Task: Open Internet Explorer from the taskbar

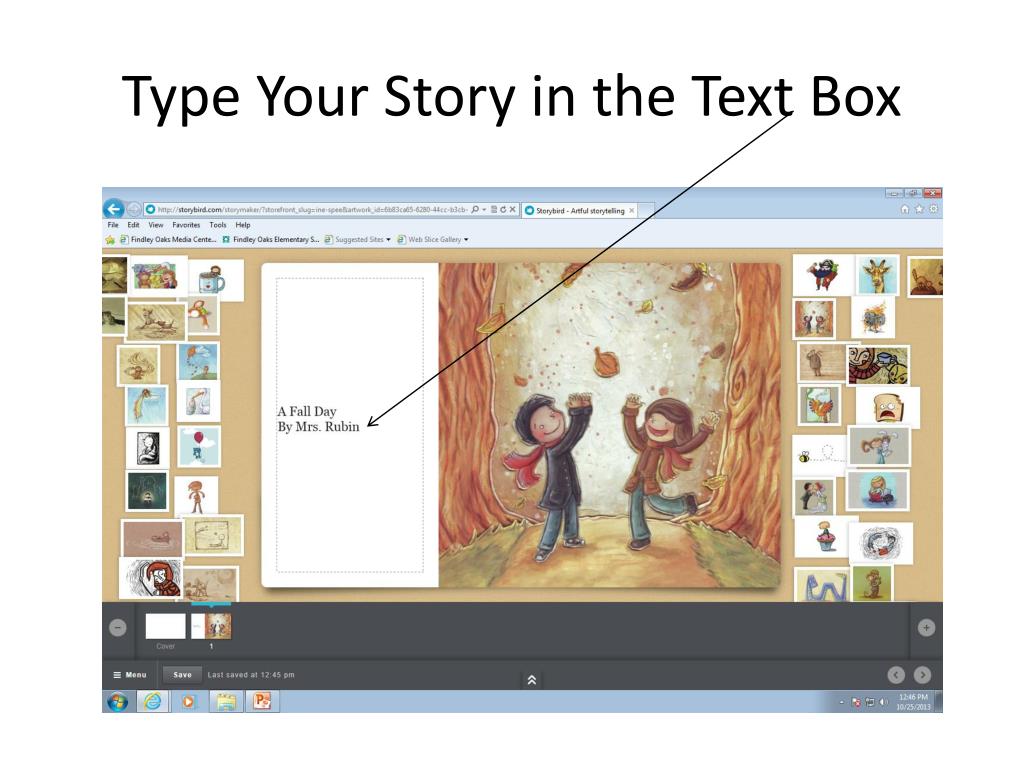Action: pyautogui.click(x=152, y=701)
